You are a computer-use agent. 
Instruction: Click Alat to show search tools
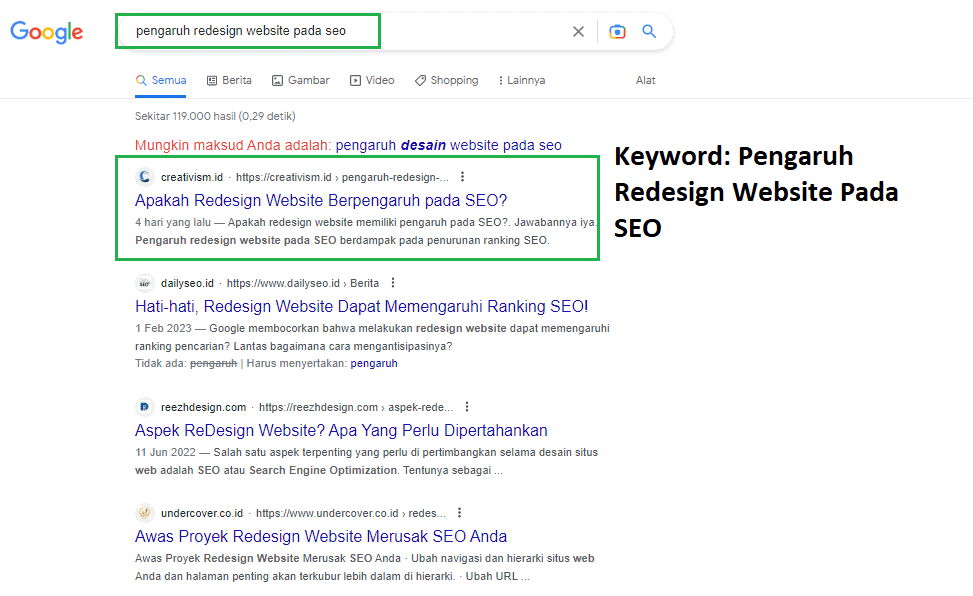(x=645, y=79)
